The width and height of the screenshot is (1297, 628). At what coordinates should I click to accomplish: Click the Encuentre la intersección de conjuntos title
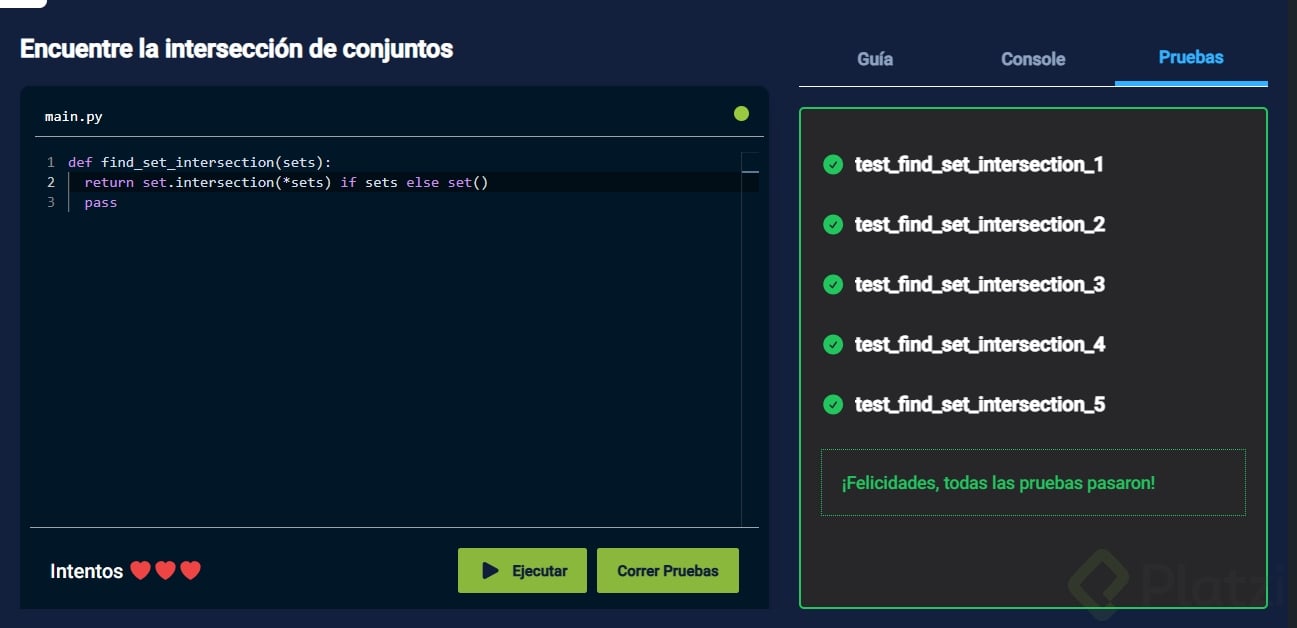tap(237, 48)
